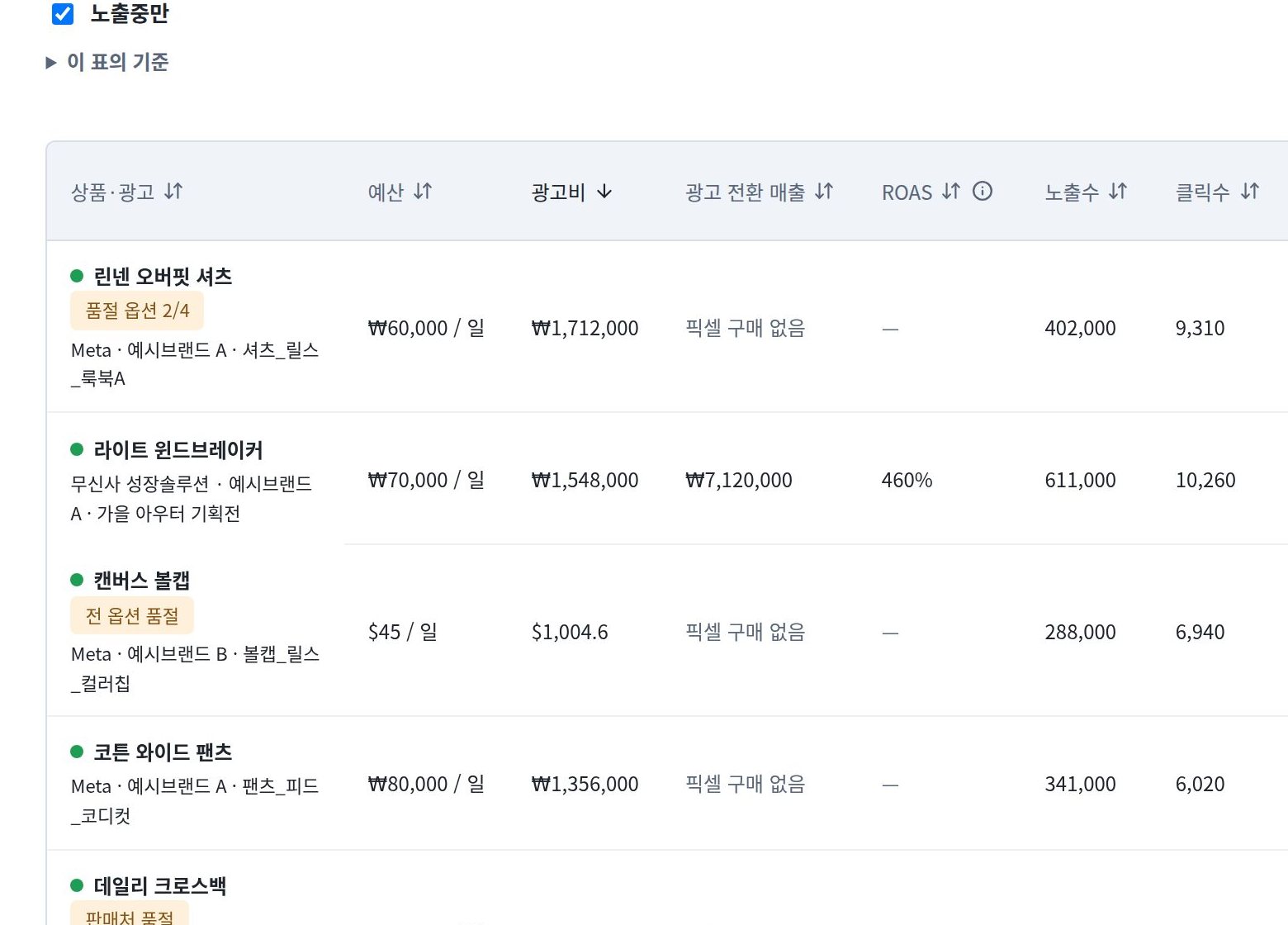This screenshot has height=925, width=1288.
Task: Select the ₩70,000 / 일 budget cell
Action: tap(426, 480)
